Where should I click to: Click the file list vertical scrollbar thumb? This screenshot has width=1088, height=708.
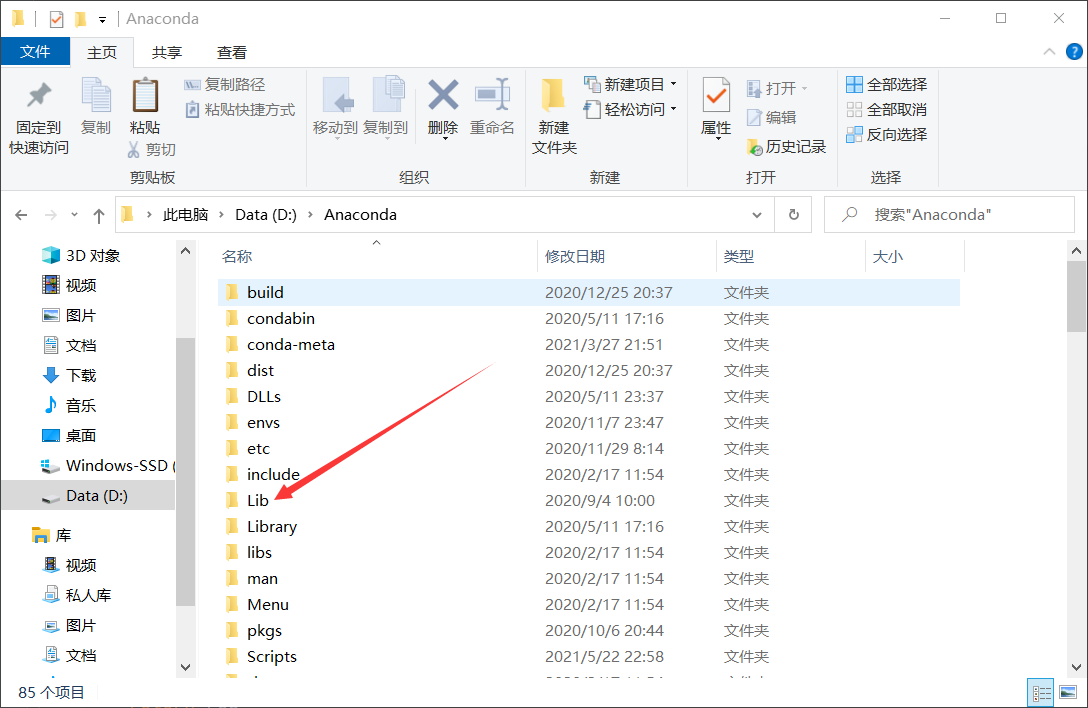click(x=1076, y=297)
